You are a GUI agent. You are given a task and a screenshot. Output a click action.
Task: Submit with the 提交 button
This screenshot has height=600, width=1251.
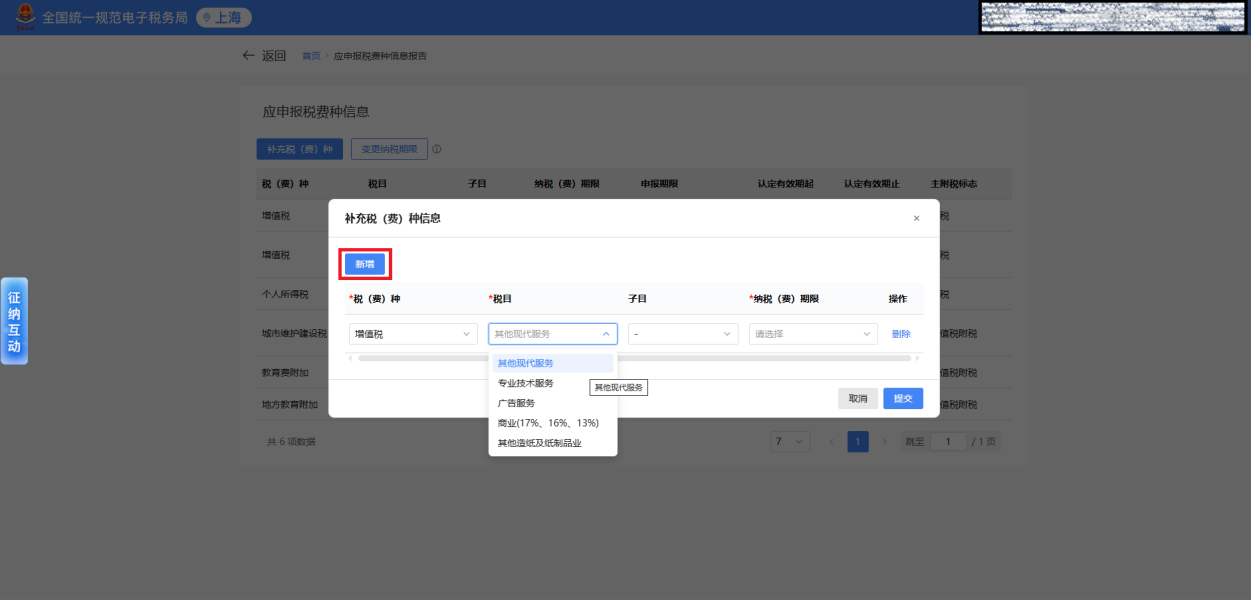902,398
